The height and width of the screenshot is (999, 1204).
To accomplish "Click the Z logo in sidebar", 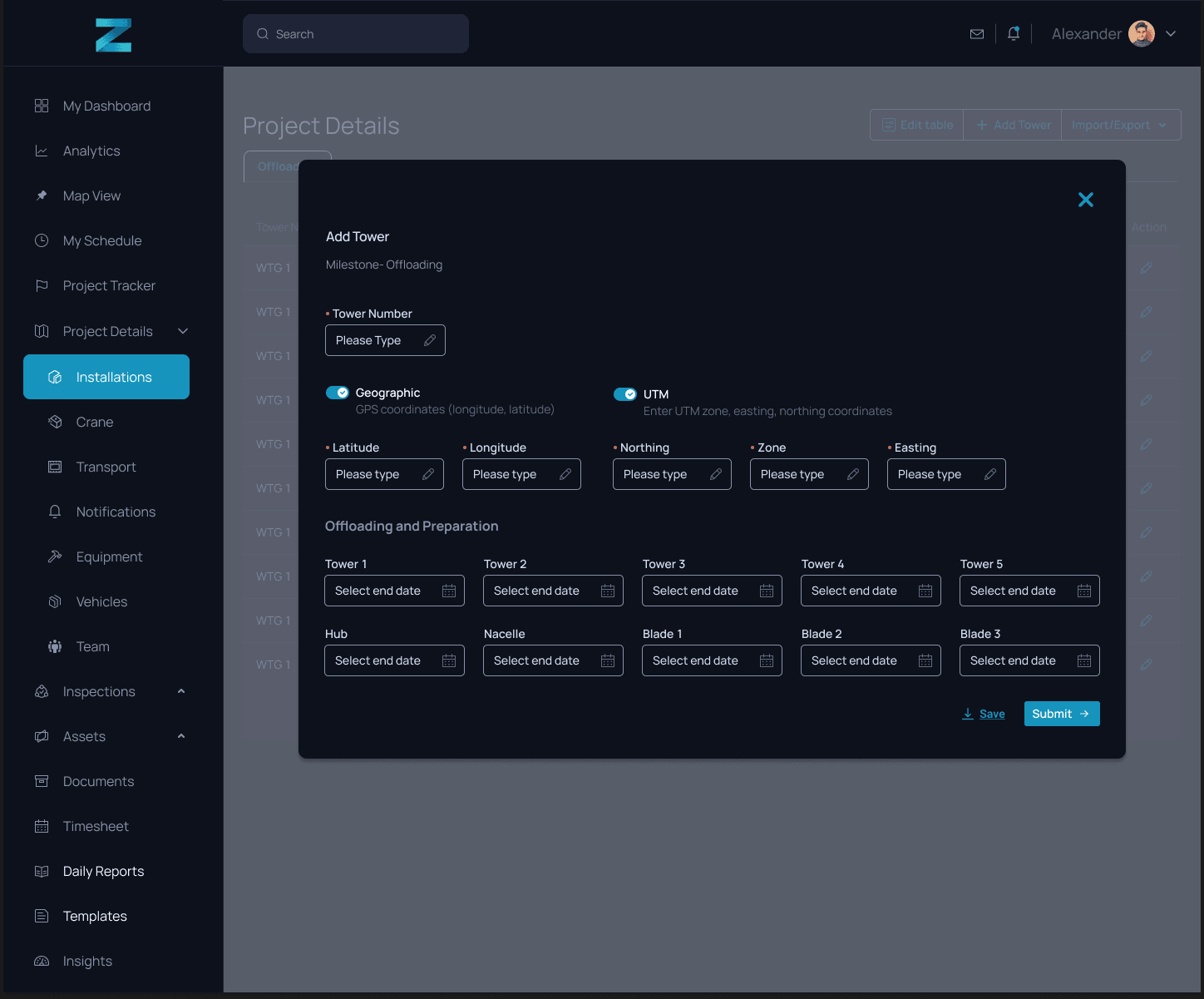I will coord(113,35).
